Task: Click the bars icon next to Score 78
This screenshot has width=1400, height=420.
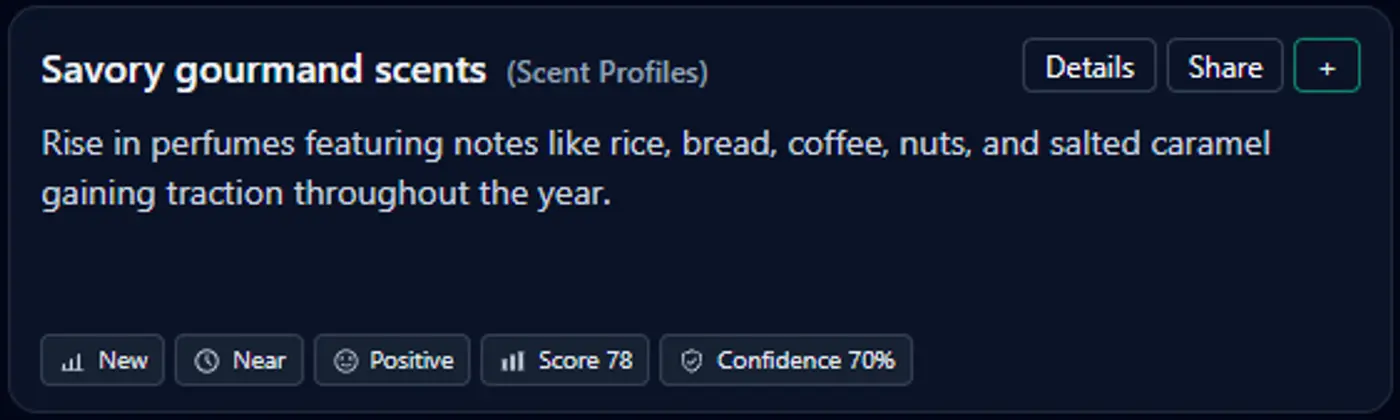Action: pyautogui.click(x=512, y=362)
